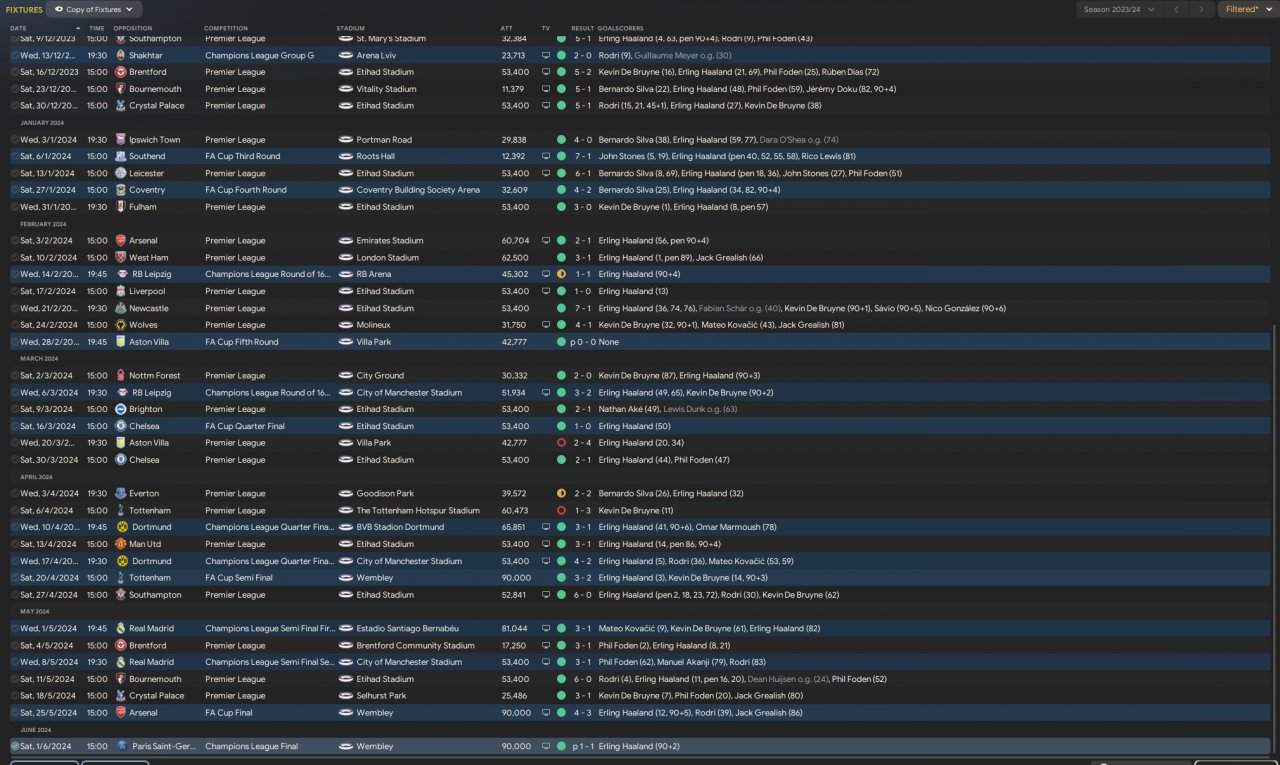Open the Copy of Fixtures view dropdown

(93, 9)
